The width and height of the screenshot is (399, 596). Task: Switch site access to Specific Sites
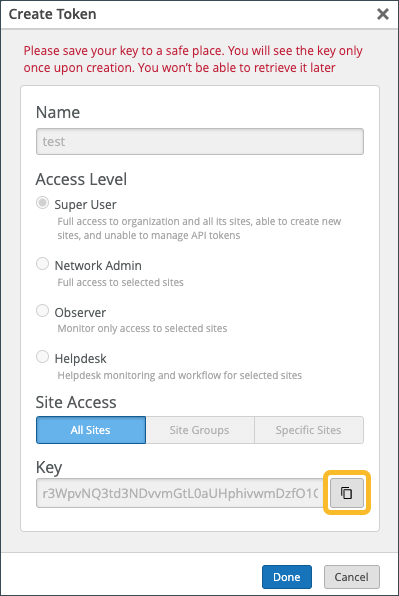pos(309,430)
